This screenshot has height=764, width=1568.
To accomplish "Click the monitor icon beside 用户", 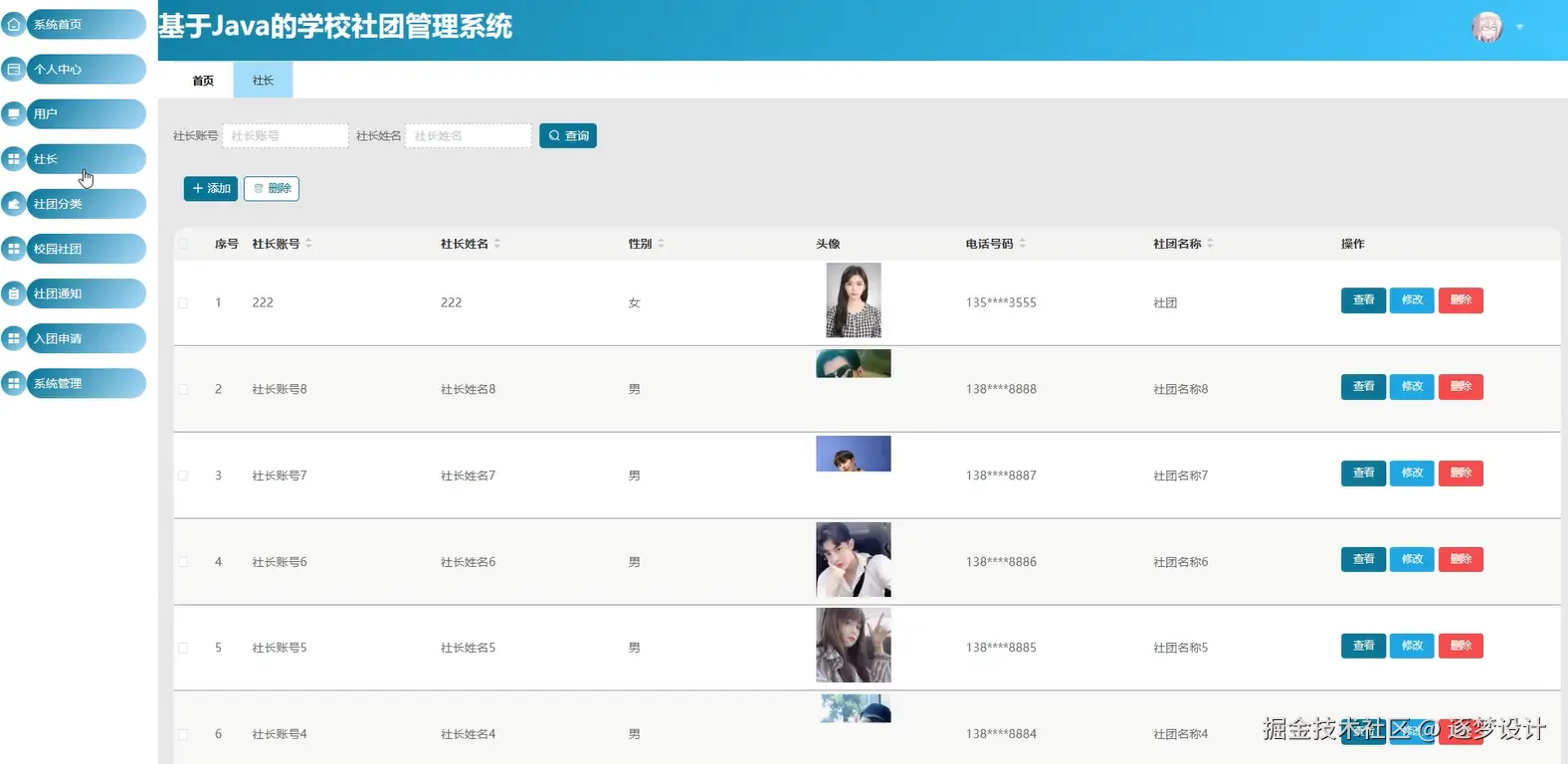I will 14,113.
